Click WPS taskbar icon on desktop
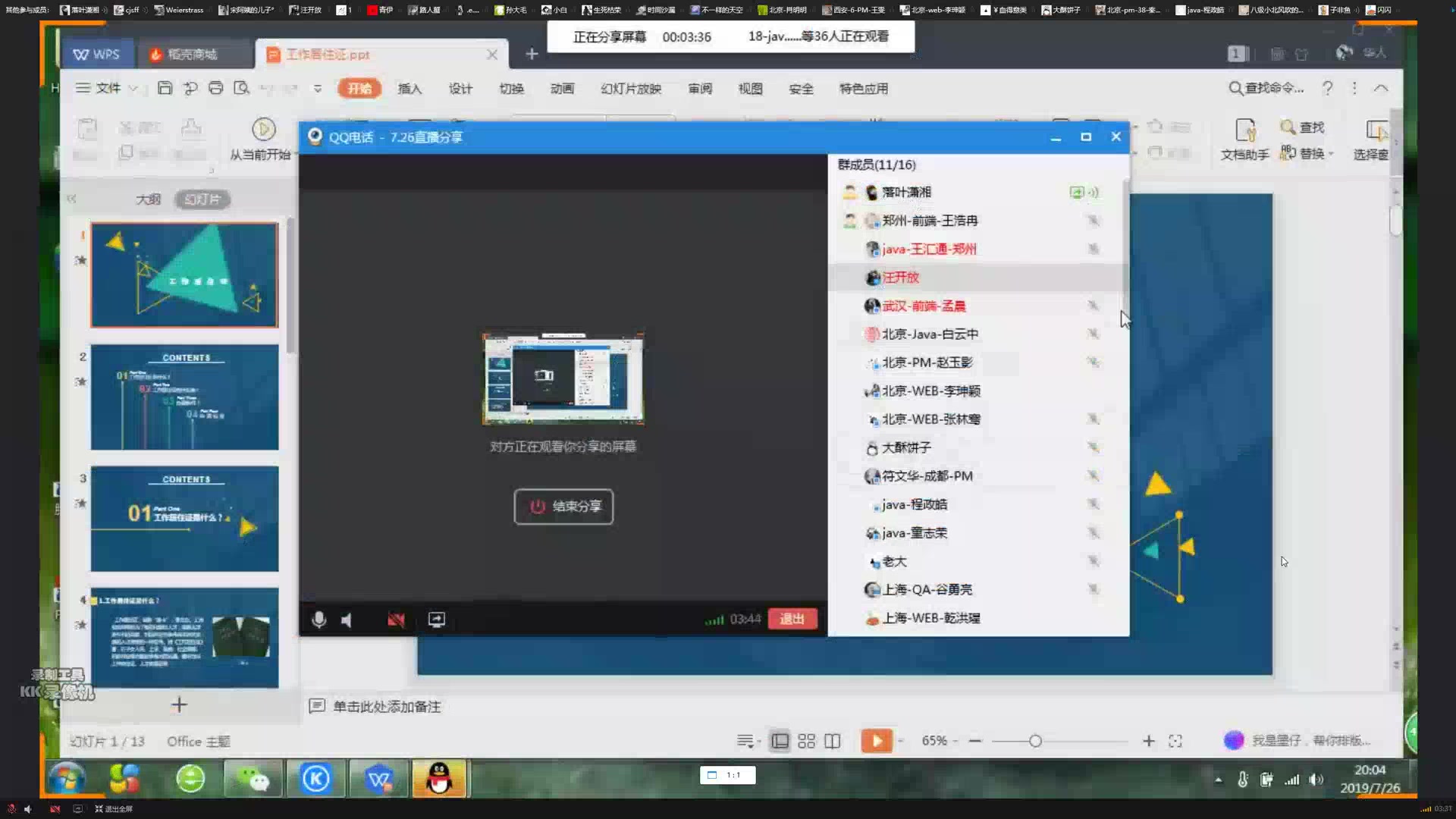Viewport: 1456px width, 819px height. pyautogui.click(x=379, y=779)
